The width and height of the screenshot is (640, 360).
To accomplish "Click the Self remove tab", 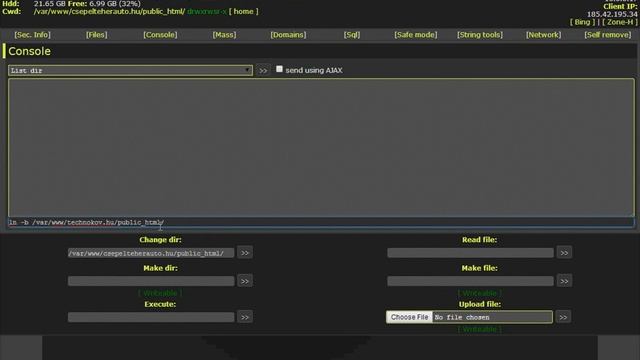I will 607,35.
